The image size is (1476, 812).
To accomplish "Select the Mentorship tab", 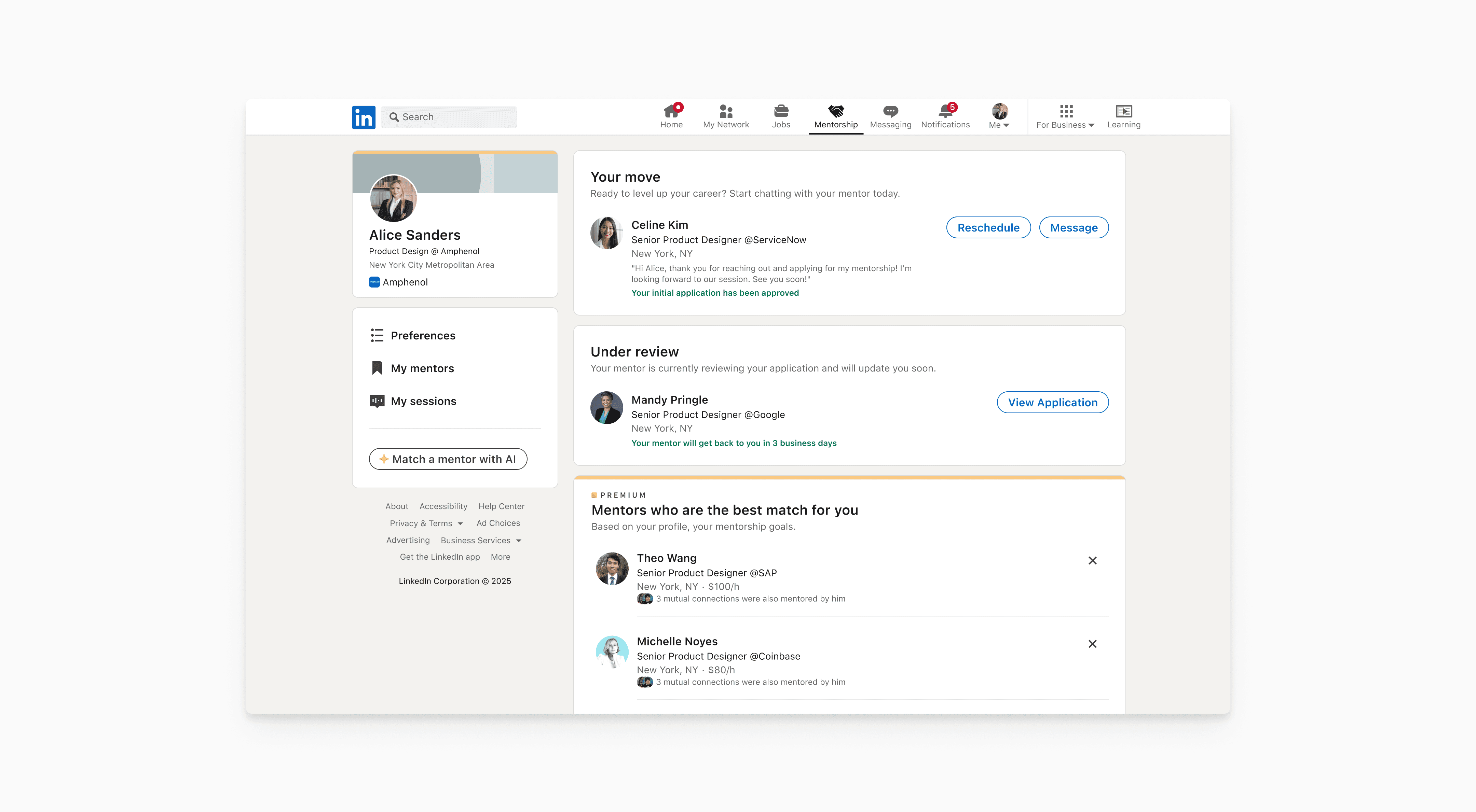I will (835, 116).
